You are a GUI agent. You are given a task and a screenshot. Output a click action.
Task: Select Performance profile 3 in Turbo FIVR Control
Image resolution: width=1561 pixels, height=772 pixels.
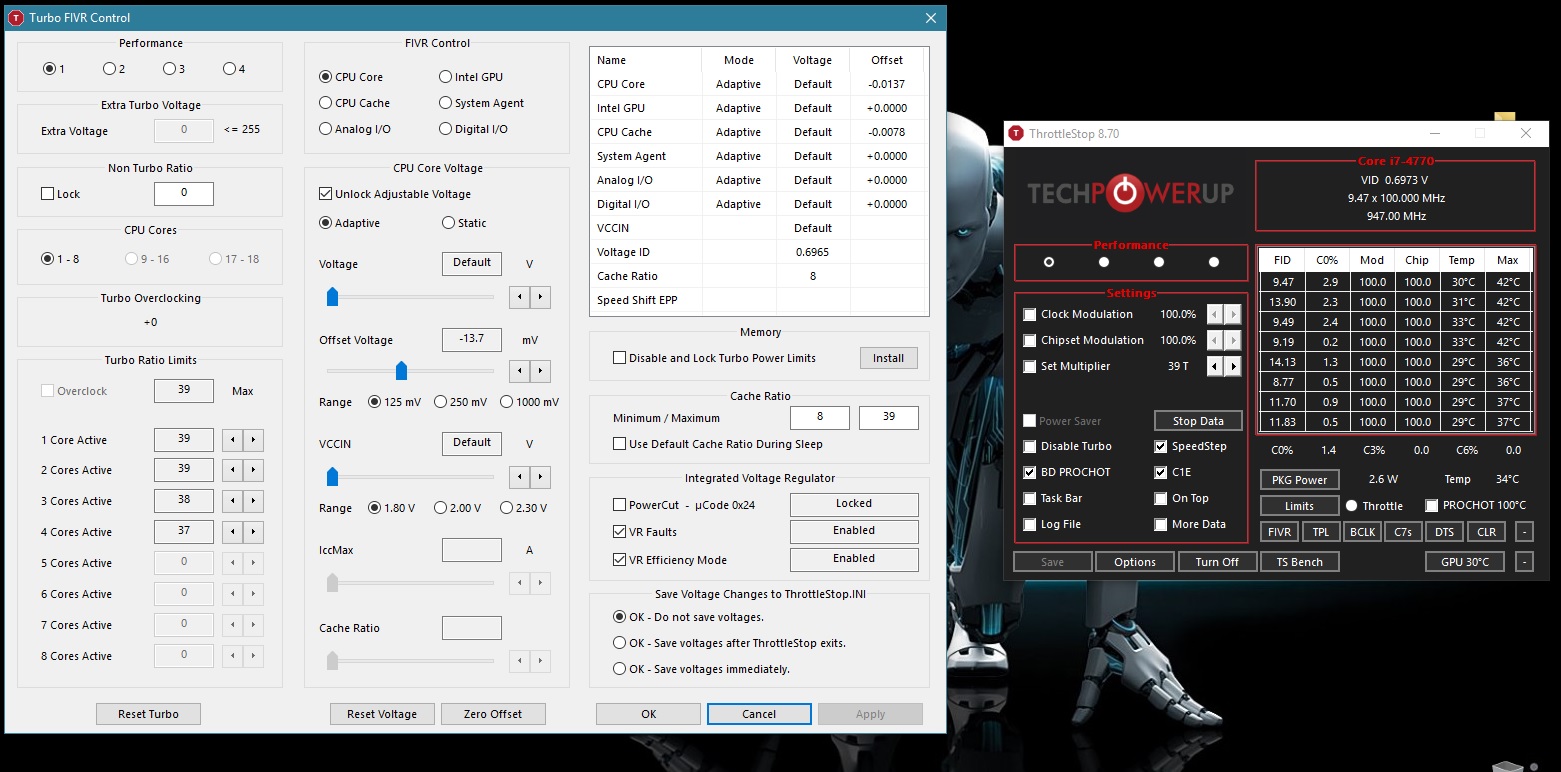169,69
